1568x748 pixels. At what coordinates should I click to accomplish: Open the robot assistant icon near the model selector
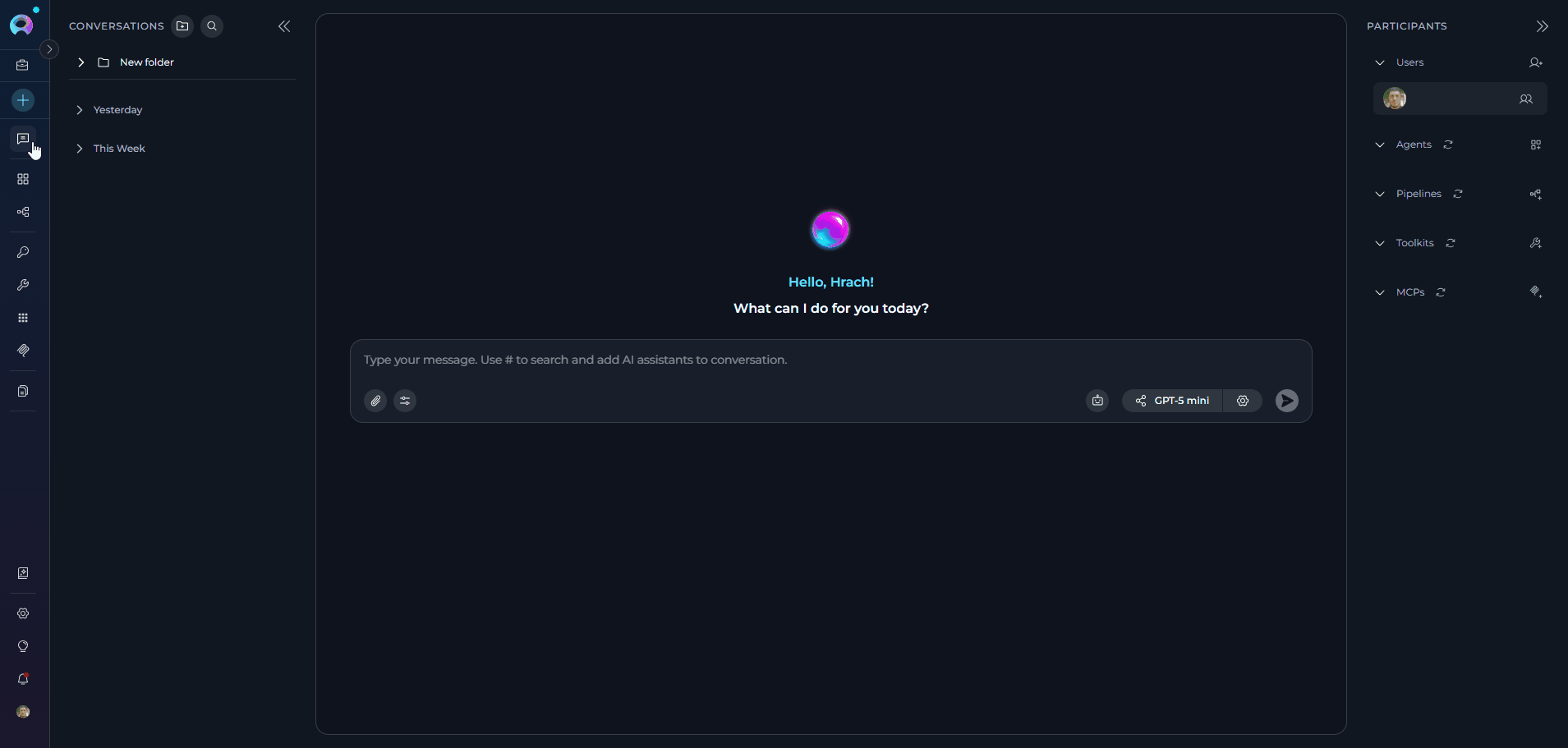tap(1097, 401)
